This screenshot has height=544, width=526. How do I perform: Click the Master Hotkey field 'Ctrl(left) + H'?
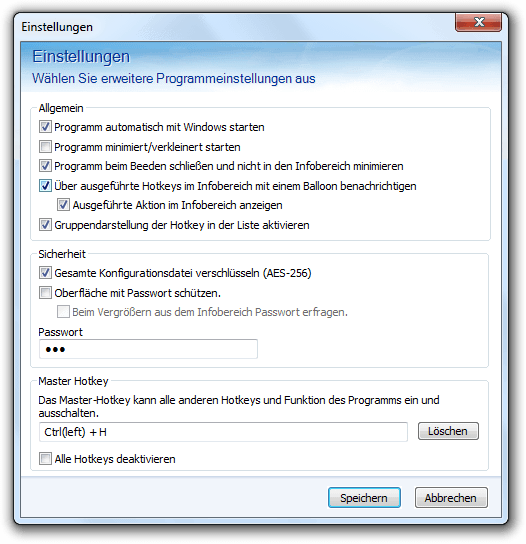223,432
